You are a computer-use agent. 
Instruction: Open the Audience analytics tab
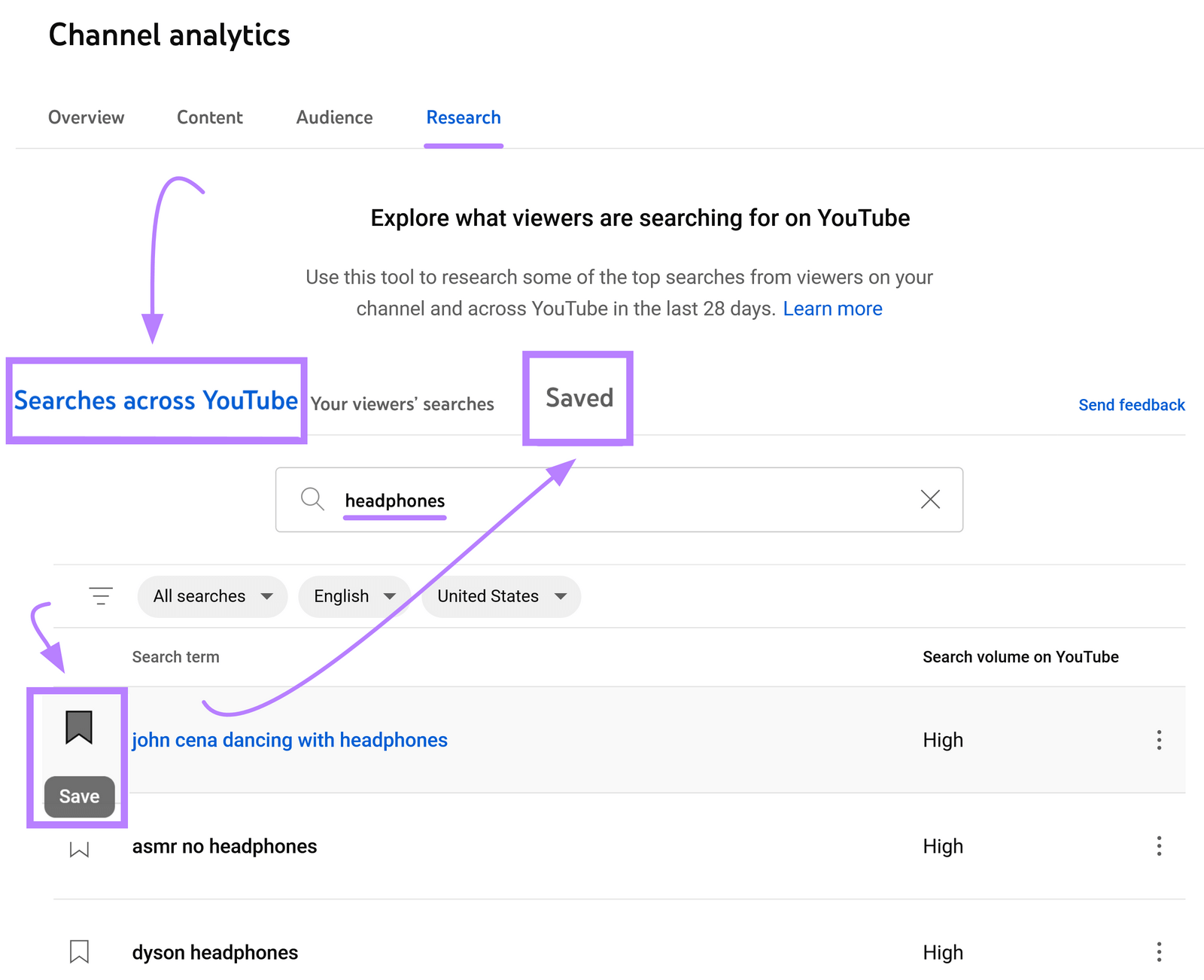coord(333,117)
